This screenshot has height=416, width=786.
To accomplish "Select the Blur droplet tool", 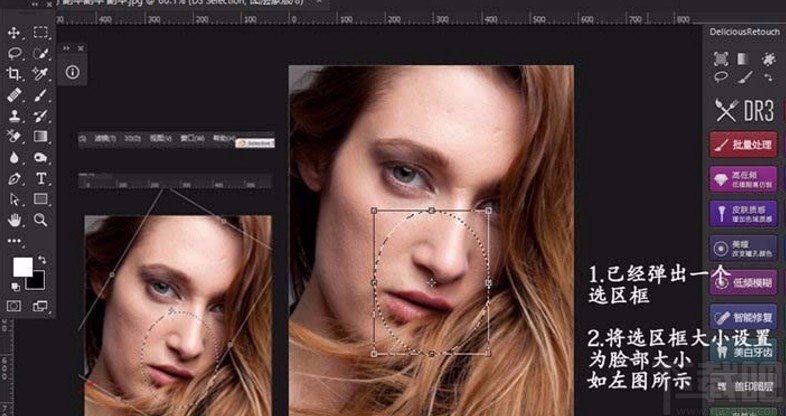I will coord(14,157).
